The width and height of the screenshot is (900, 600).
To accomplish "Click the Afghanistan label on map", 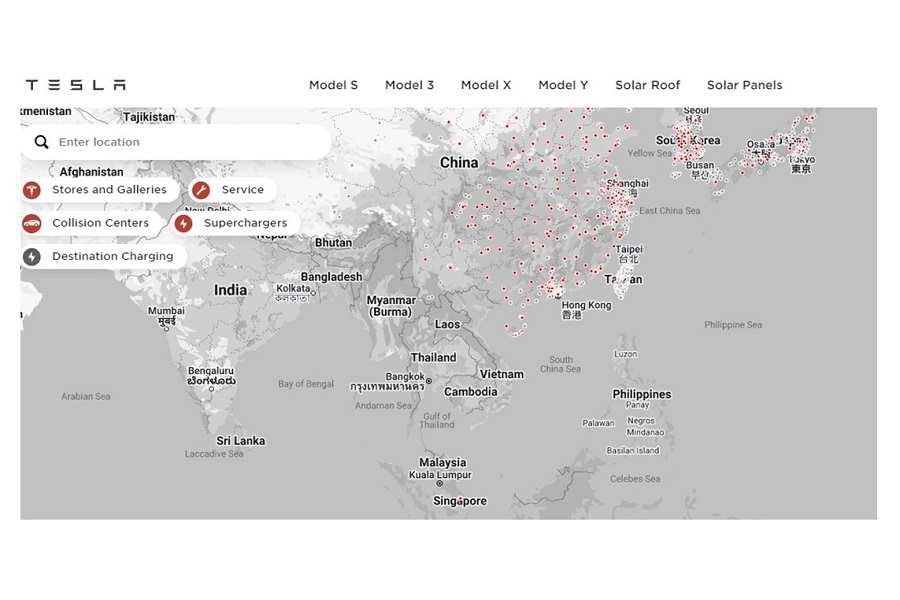I will pyautogui.click(x=91, y=172).
